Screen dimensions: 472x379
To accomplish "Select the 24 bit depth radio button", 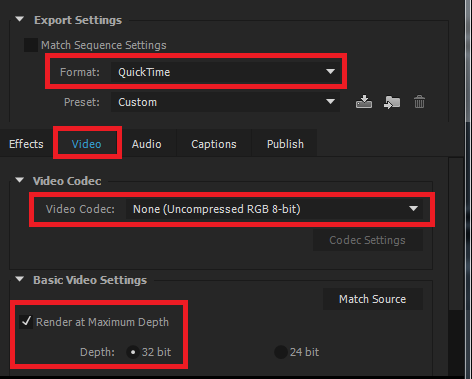I will pyautogui.click(x=281, y=352).
